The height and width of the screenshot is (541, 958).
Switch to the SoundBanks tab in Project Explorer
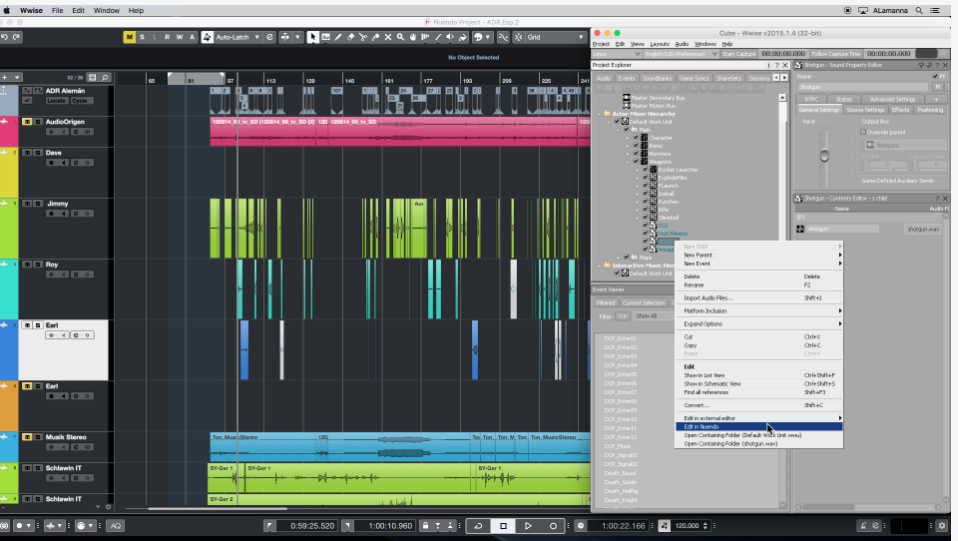click(657, 78)
